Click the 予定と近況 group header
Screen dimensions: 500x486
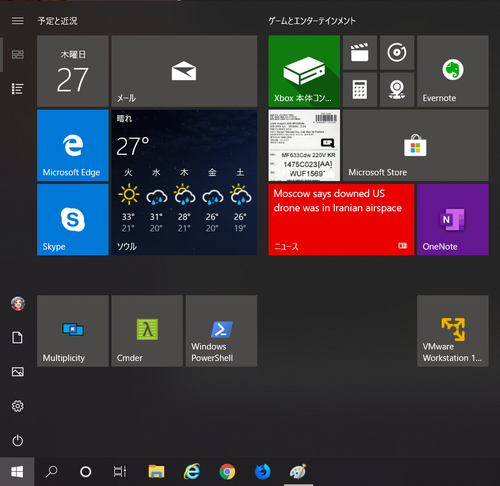[x=58, y=21]
